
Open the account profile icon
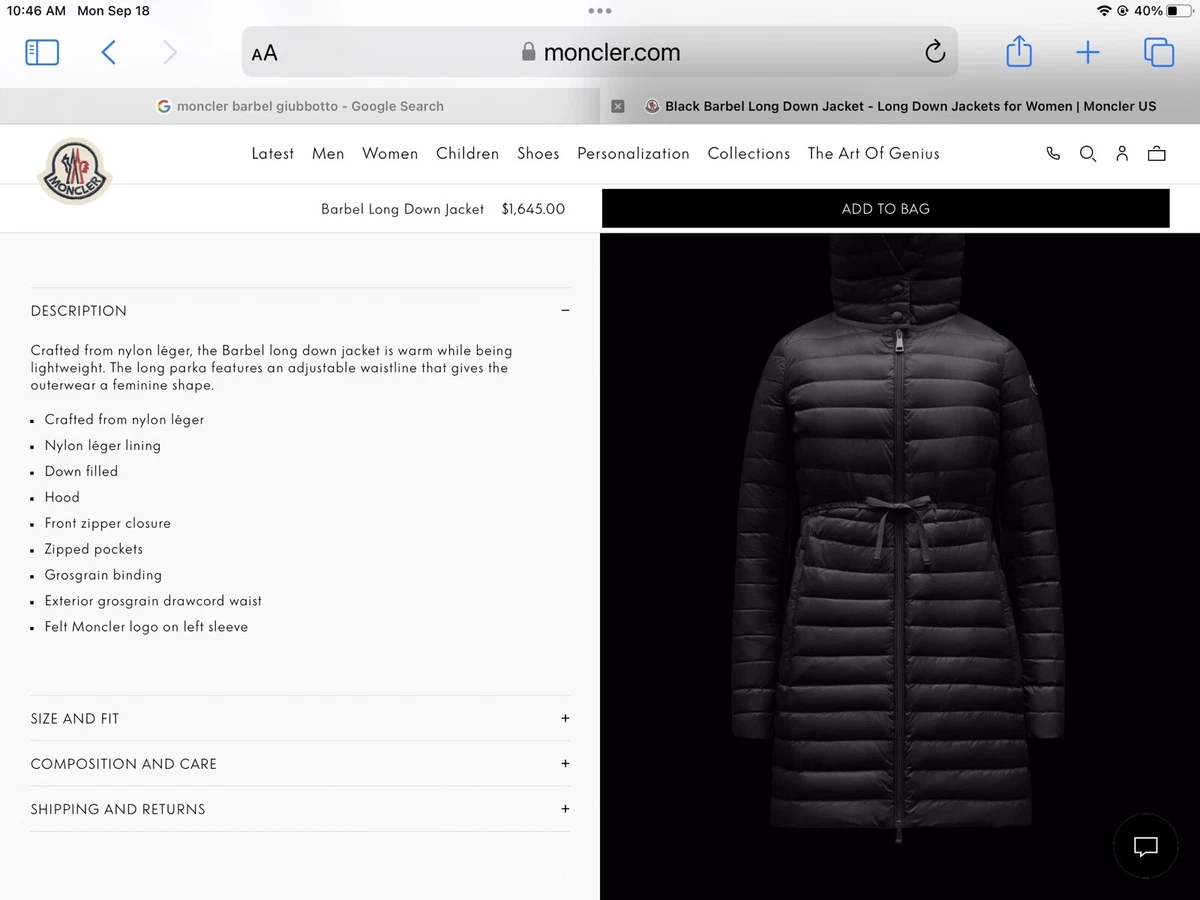point(1122,154)
